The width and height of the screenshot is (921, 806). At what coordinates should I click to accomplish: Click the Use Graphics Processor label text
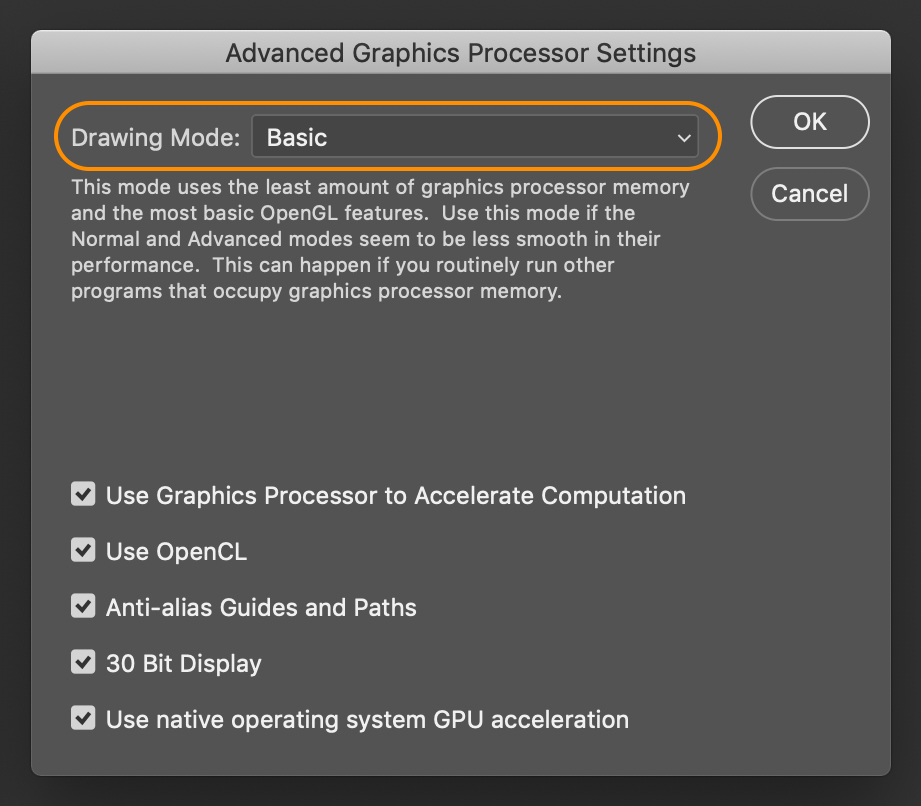pos(395,495)
